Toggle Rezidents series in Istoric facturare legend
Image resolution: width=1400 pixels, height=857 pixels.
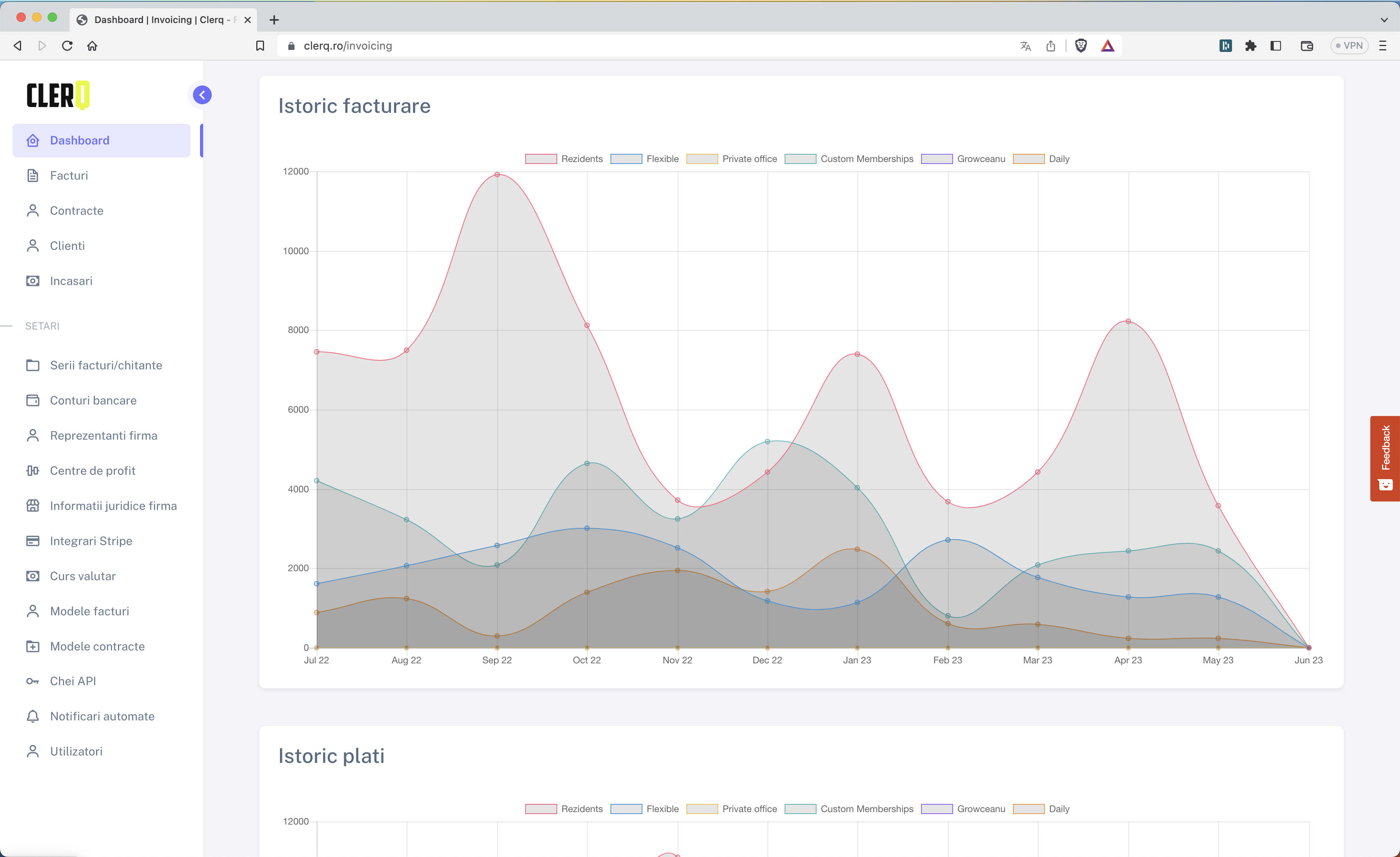point(564,159)
